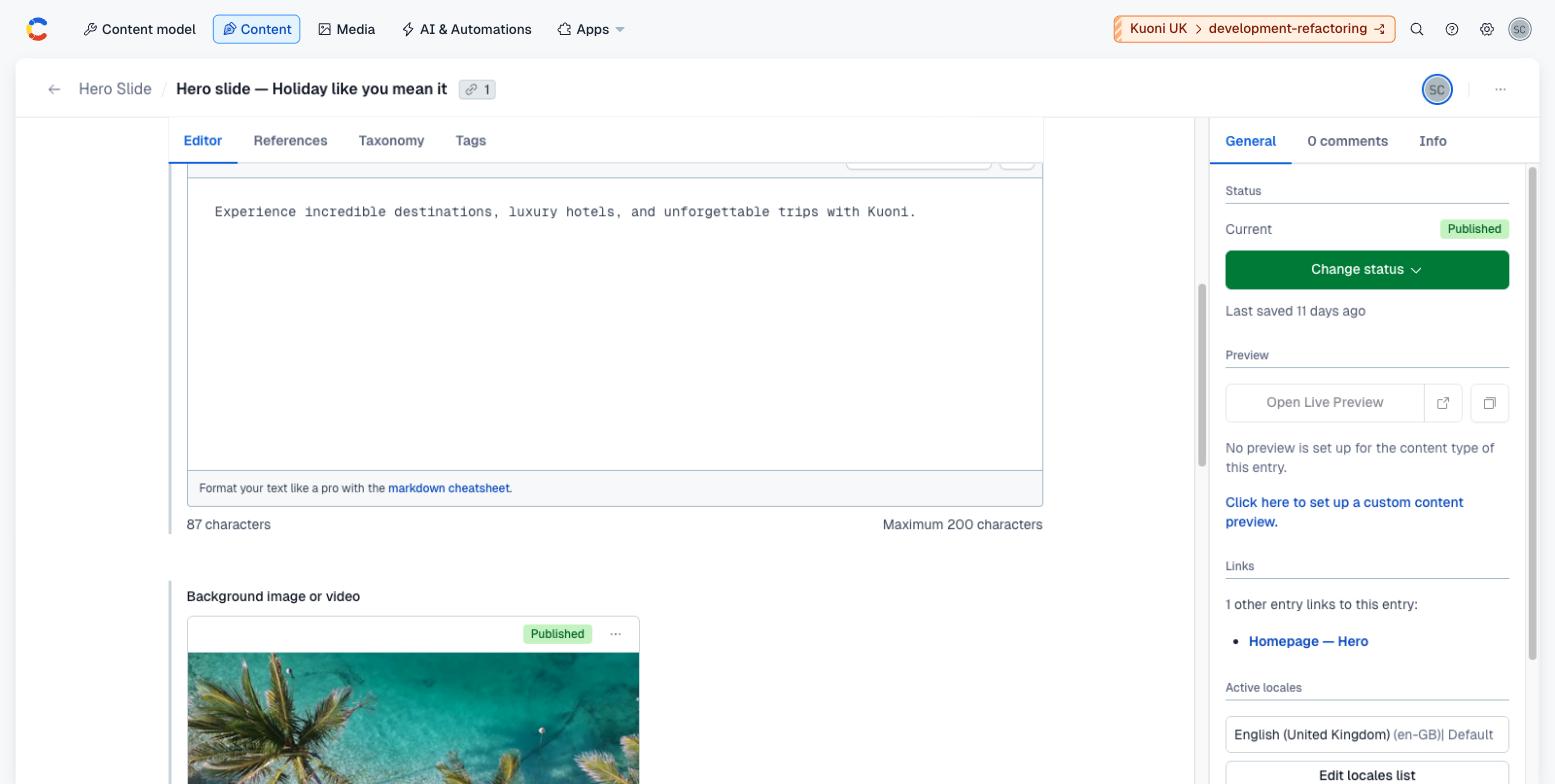Viewport: 1555px width, 784px height.
Task: Switch to the Tags tab
Action: (470, 141)
